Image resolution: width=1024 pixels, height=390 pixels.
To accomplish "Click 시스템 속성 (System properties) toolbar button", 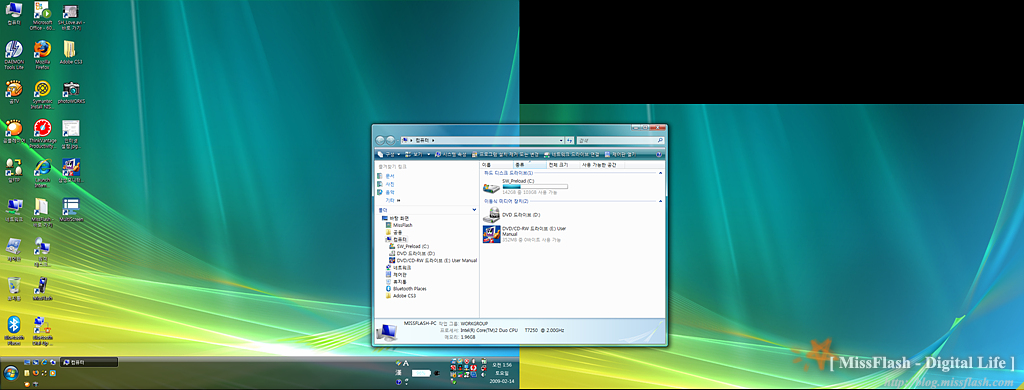I will click(x=451, y=154).
